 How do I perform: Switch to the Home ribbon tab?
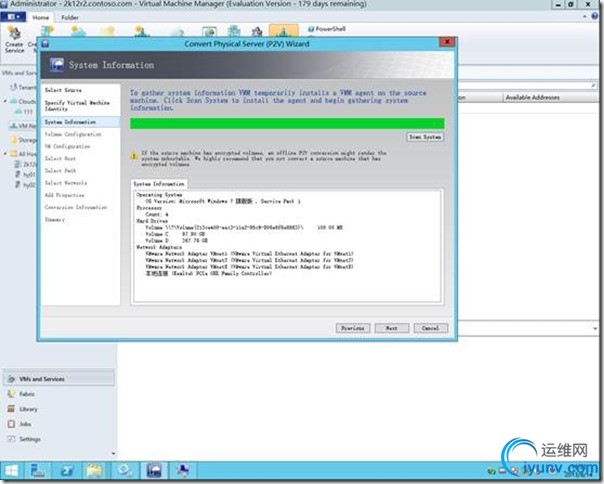coord(40,17)
